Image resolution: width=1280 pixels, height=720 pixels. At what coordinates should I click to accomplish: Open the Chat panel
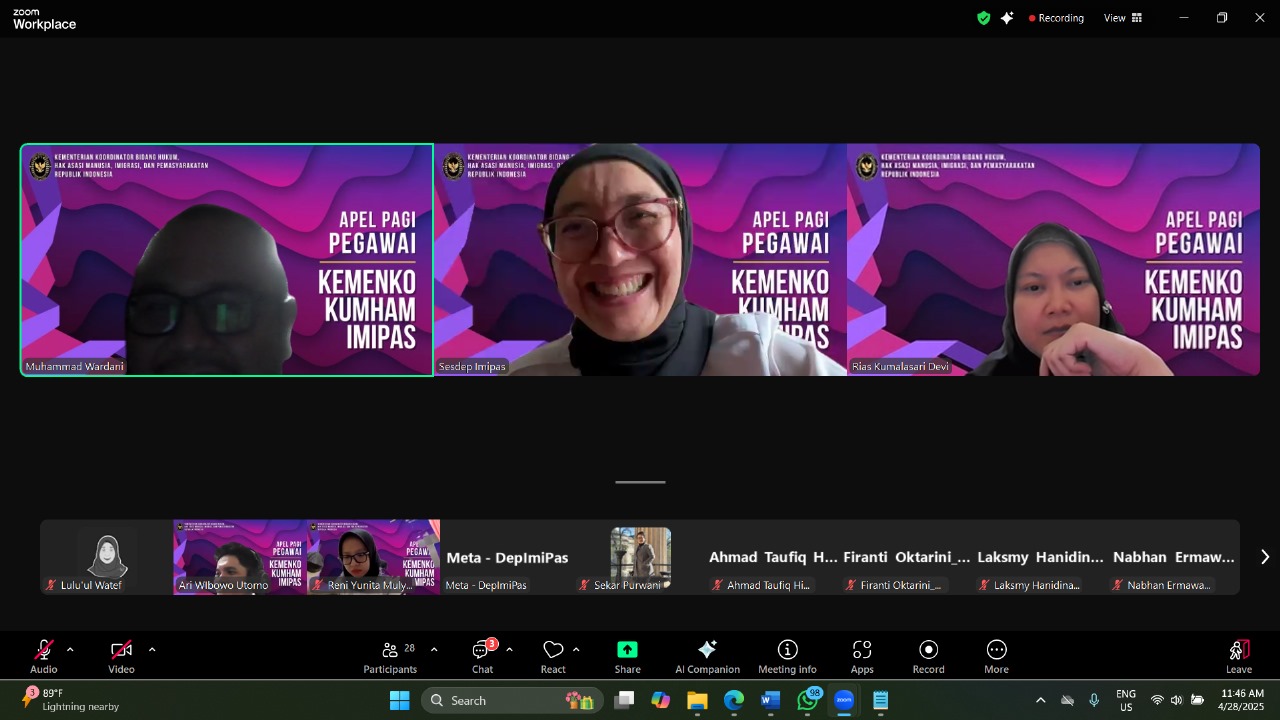pyautogui.click(x=482, y=656)
